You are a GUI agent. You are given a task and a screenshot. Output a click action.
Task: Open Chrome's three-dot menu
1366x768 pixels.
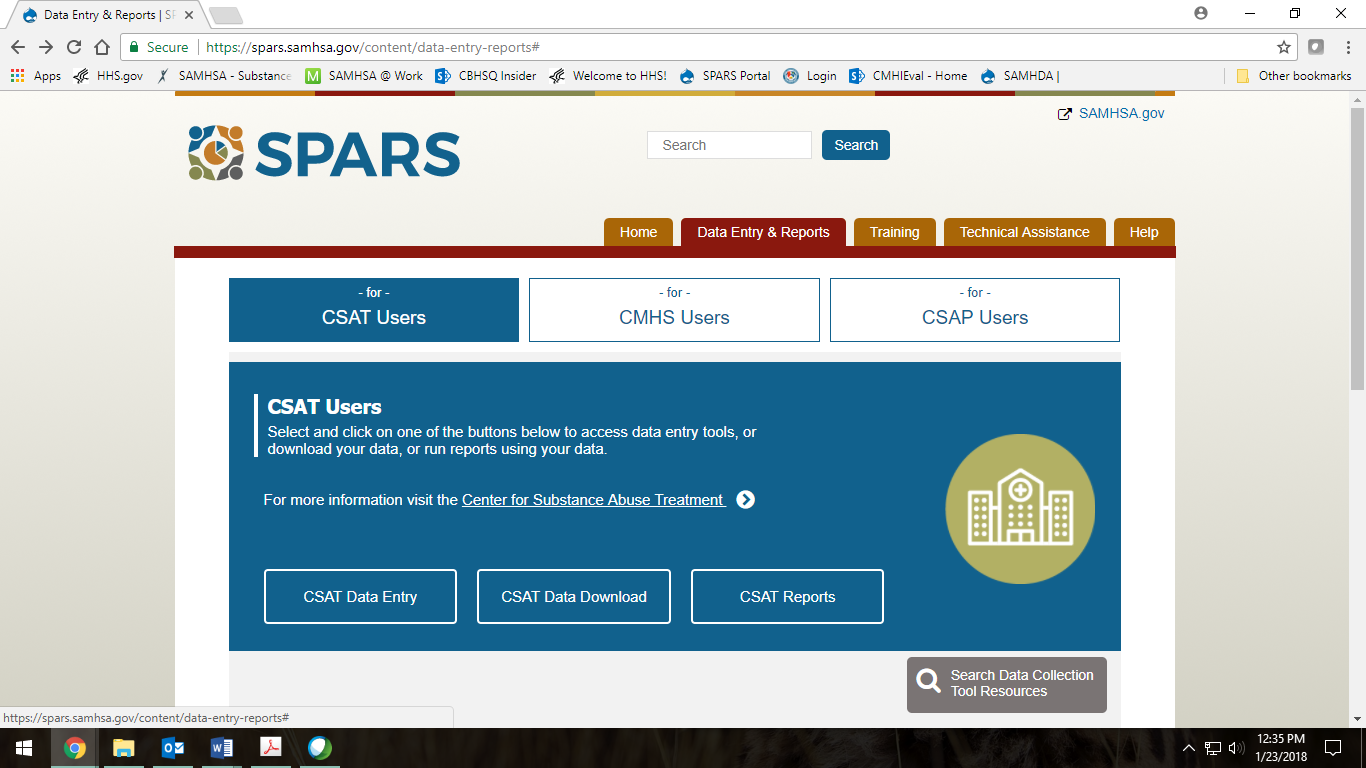point(1345,47)
